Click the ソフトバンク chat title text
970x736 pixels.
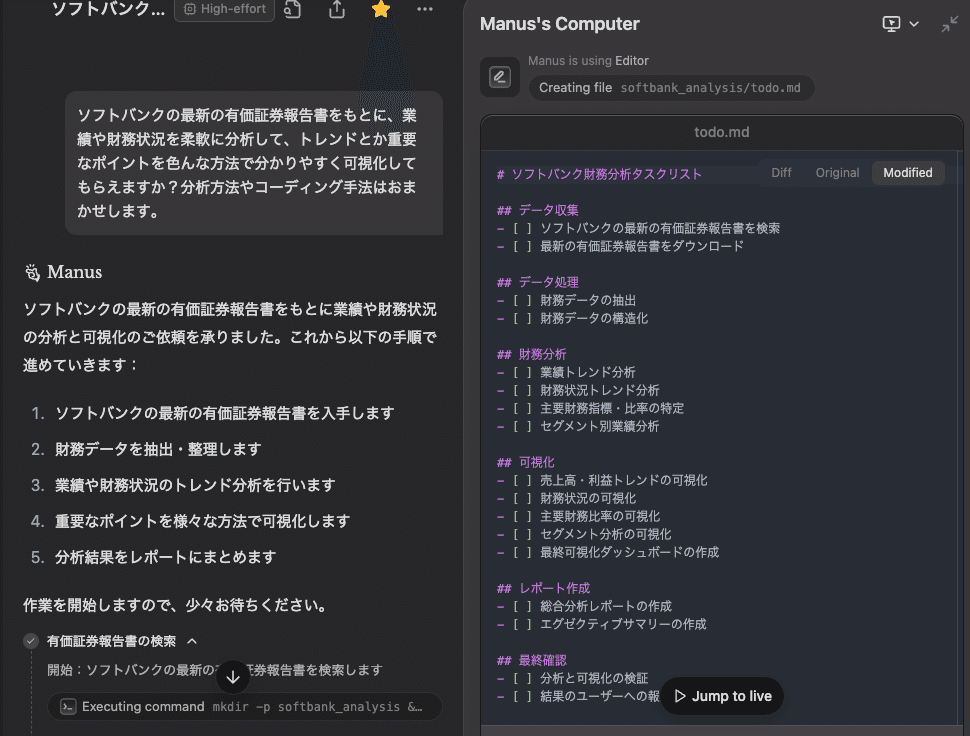pos(108,9)
